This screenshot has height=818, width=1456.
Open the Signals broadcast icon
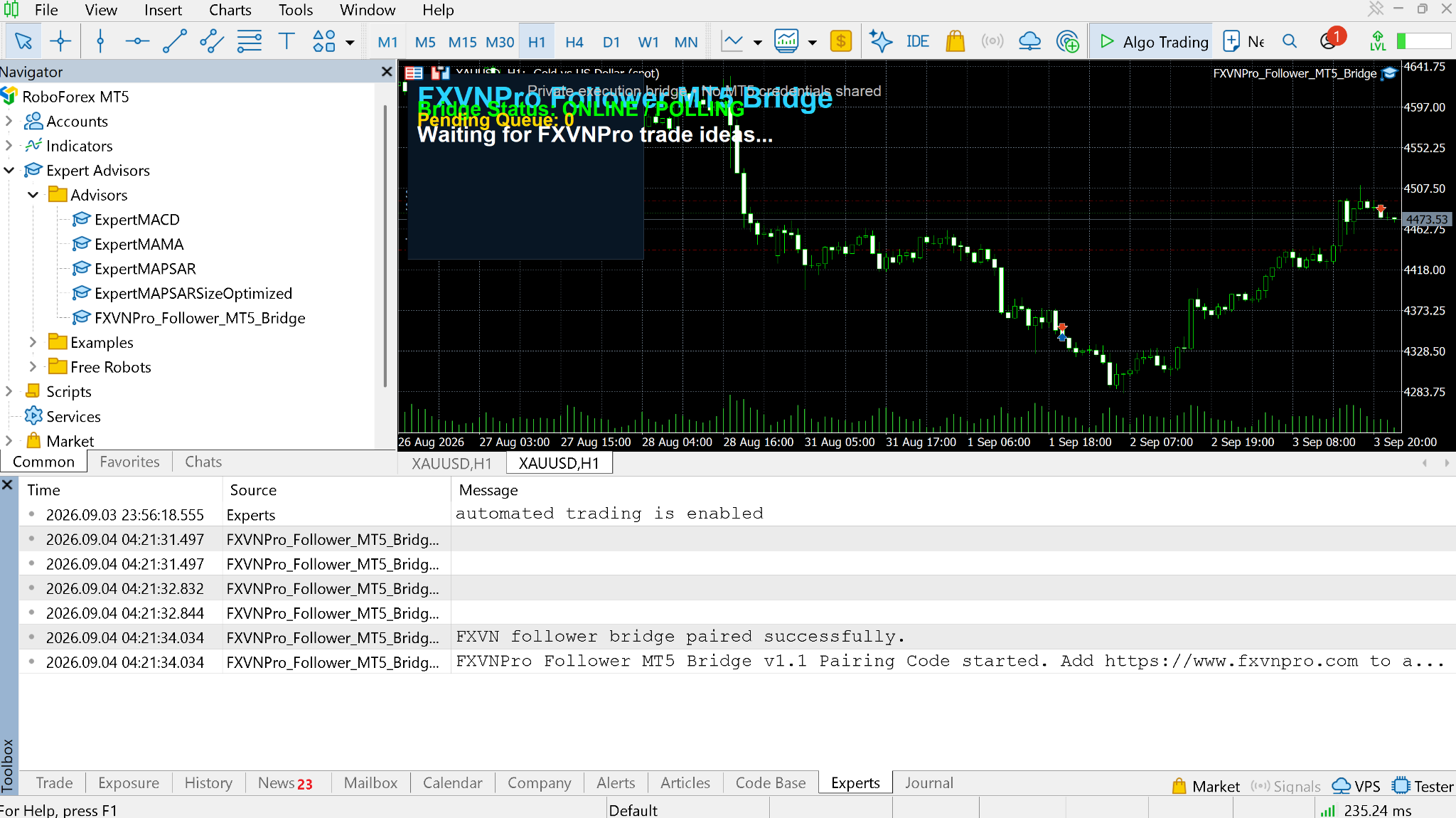pyautogui.click(x=992, y=41)
